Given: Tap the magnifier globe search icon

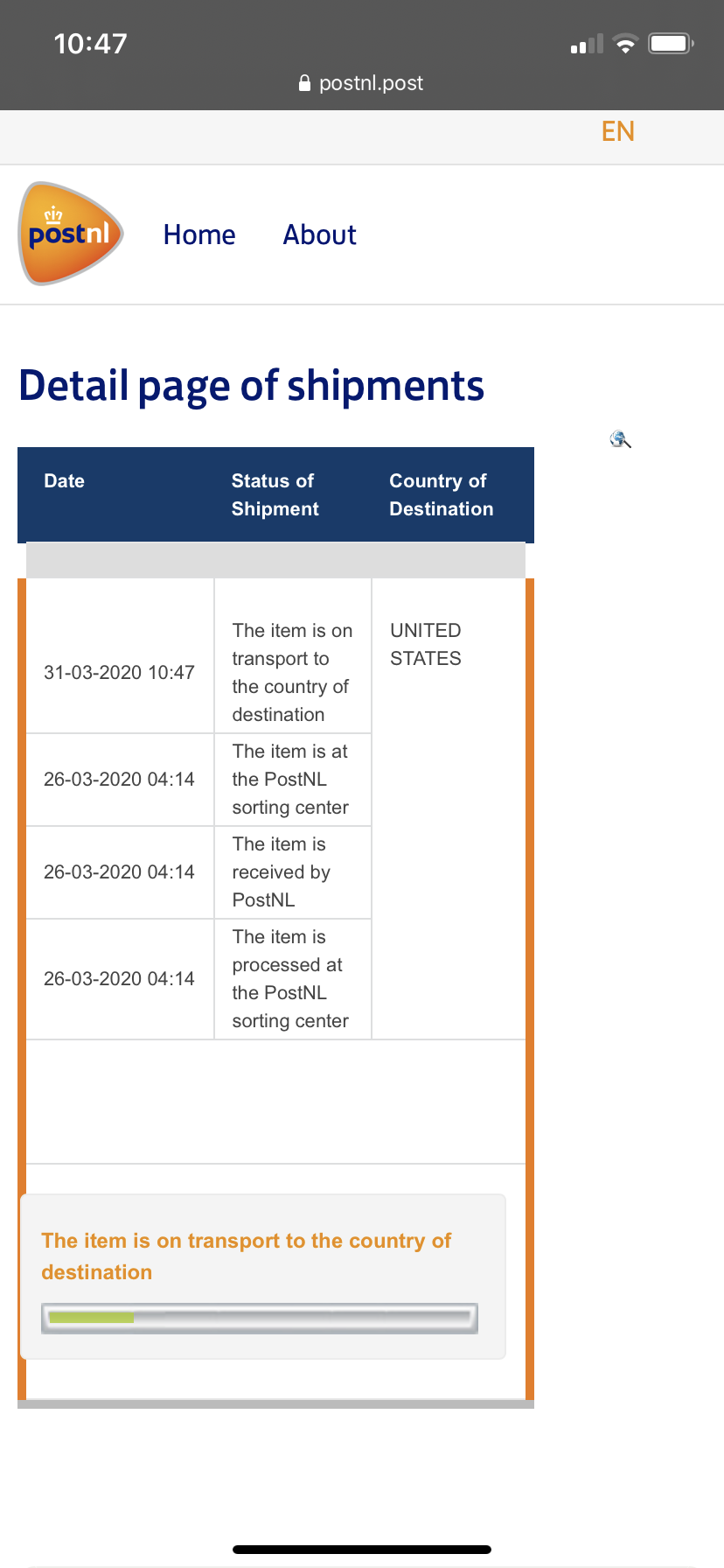Looking at the screenshot, I should click(621, 439).
